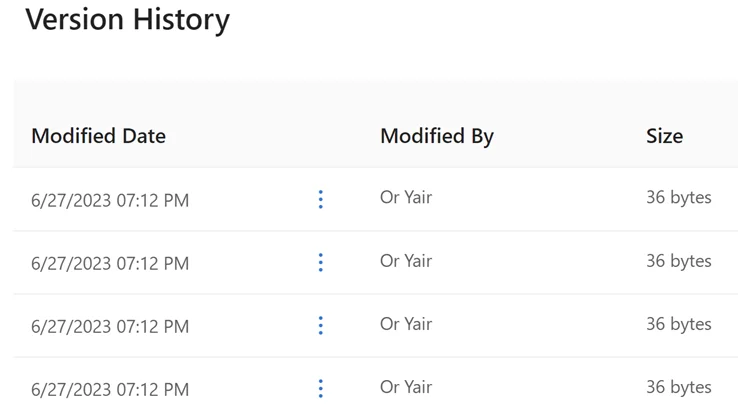Select the 36 bytes size in fourth row
Viewport: 738px width, 415px height.
click(x=678, y=386)
